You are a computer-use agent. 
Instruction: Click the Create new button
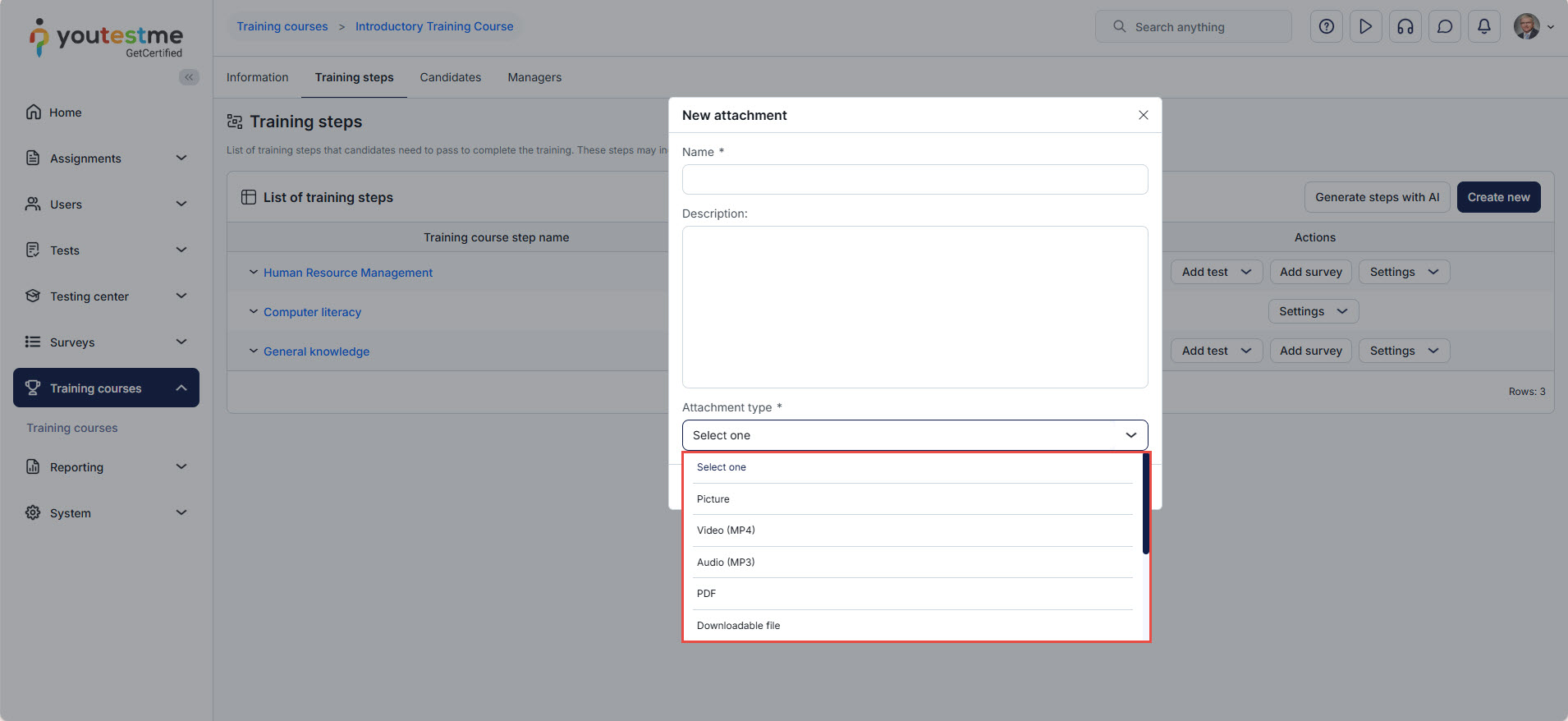[1498, 197]
